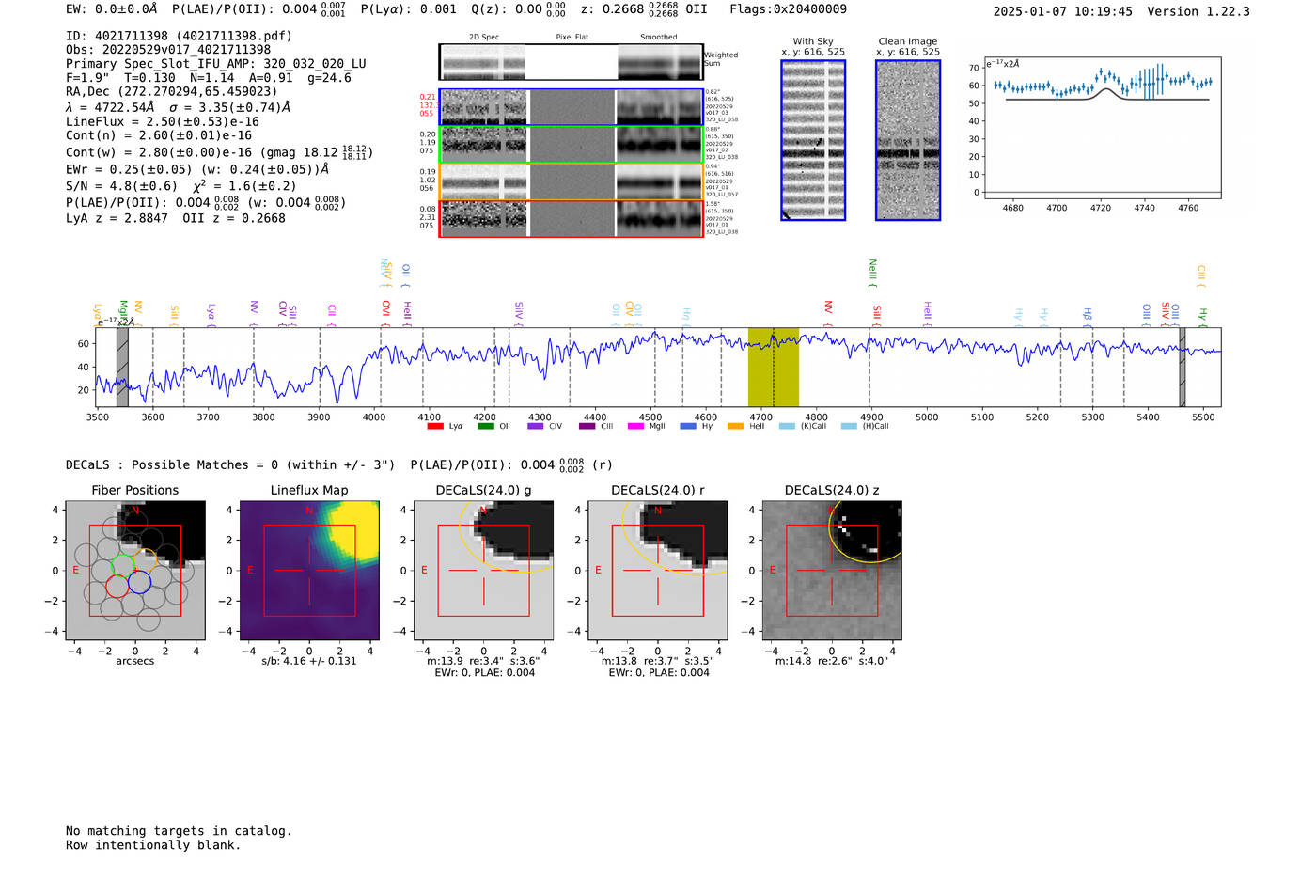Select the green fiber circle in Fiber Positions

pos(123,565)
